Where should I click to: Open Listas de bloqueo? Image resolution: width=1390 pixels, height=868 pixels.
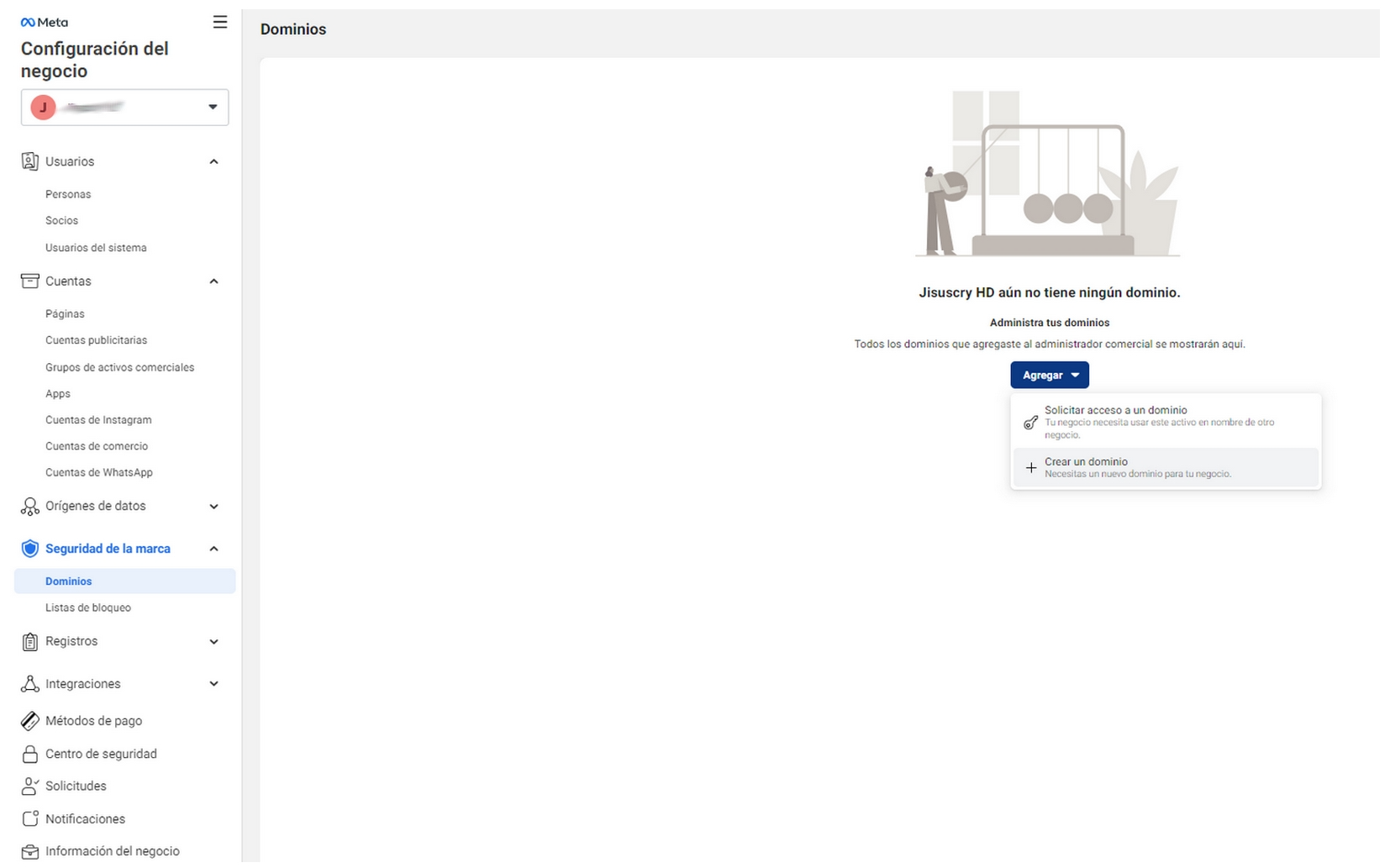pyautogui.click(x=88, y=608)
